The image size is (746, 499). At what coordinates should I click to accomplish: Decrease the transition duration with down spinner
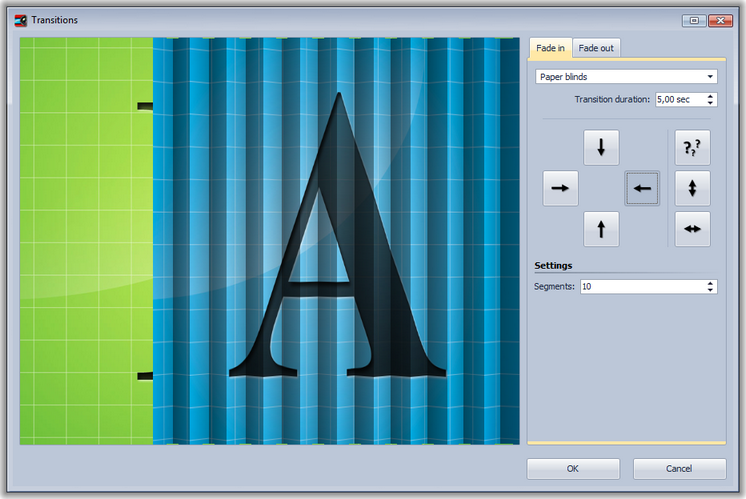[x=711, y=103]
